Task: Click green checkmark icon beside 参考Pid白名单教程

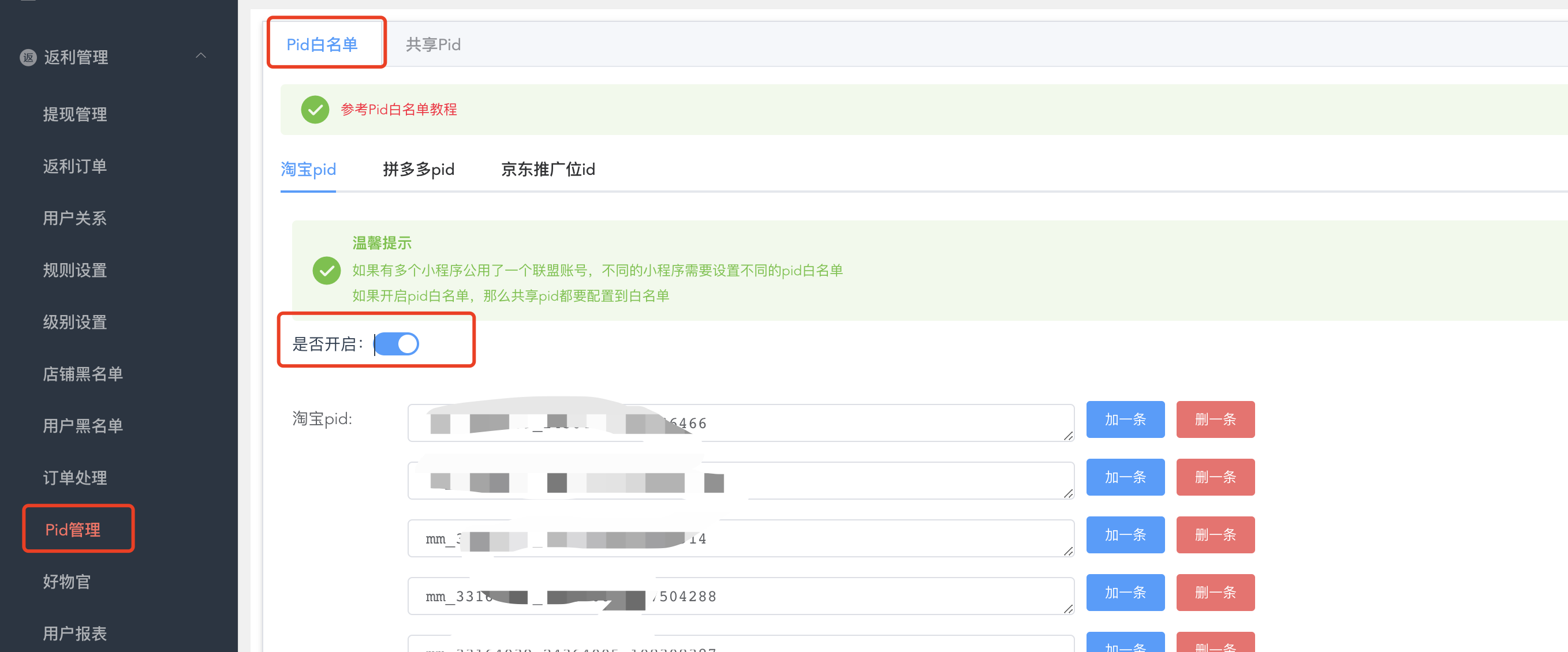Action: (315, 110)
